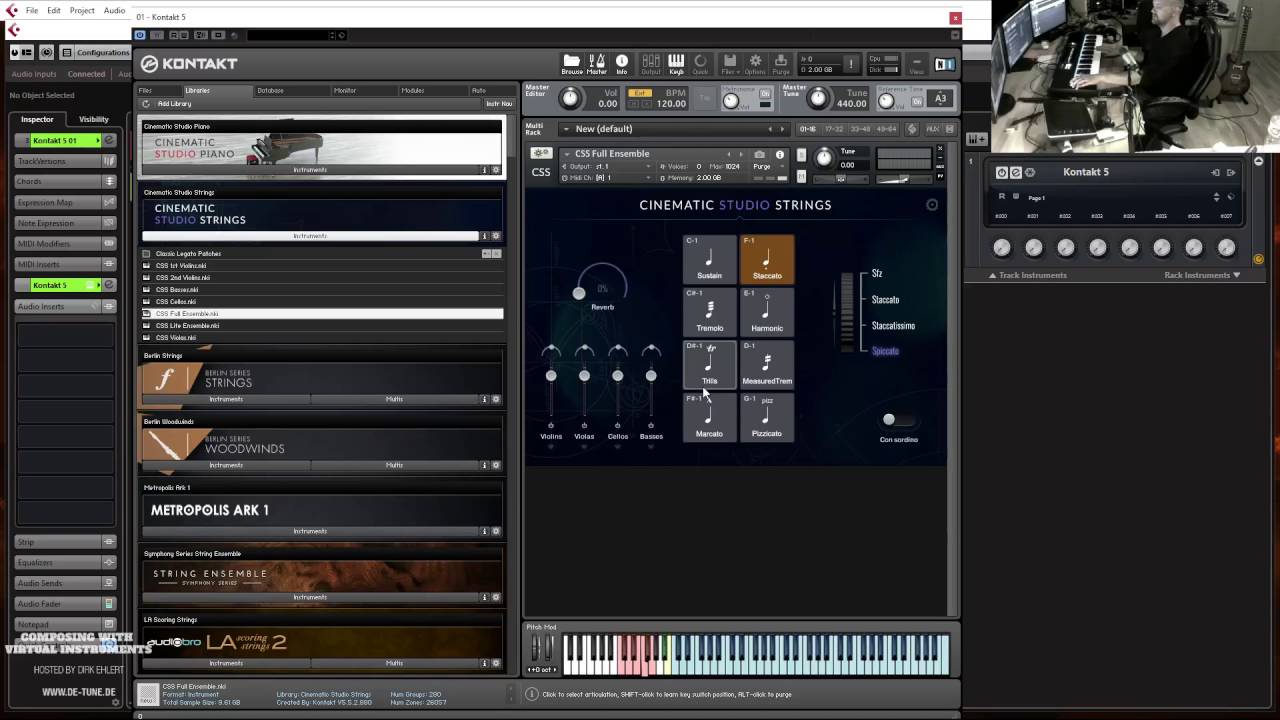Image resolution: width=1280 pixels, height=720 pixels.
Task: Show the Output mixer section
Action: coord(651,64)
